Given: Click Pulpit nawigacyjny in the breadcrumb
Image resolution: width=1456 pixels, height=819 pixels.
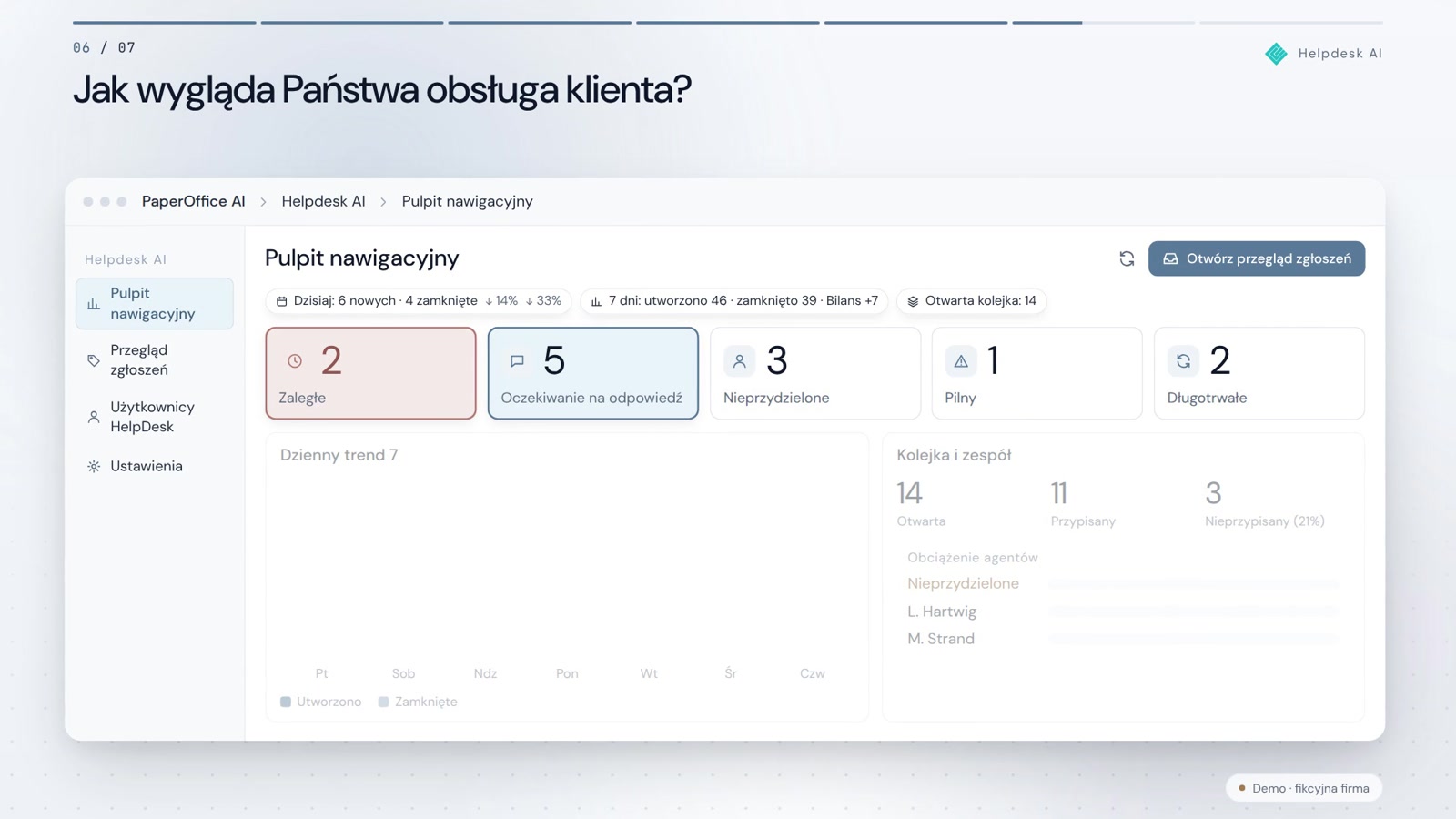Looking at the screenshot, I should coord(467,201).
